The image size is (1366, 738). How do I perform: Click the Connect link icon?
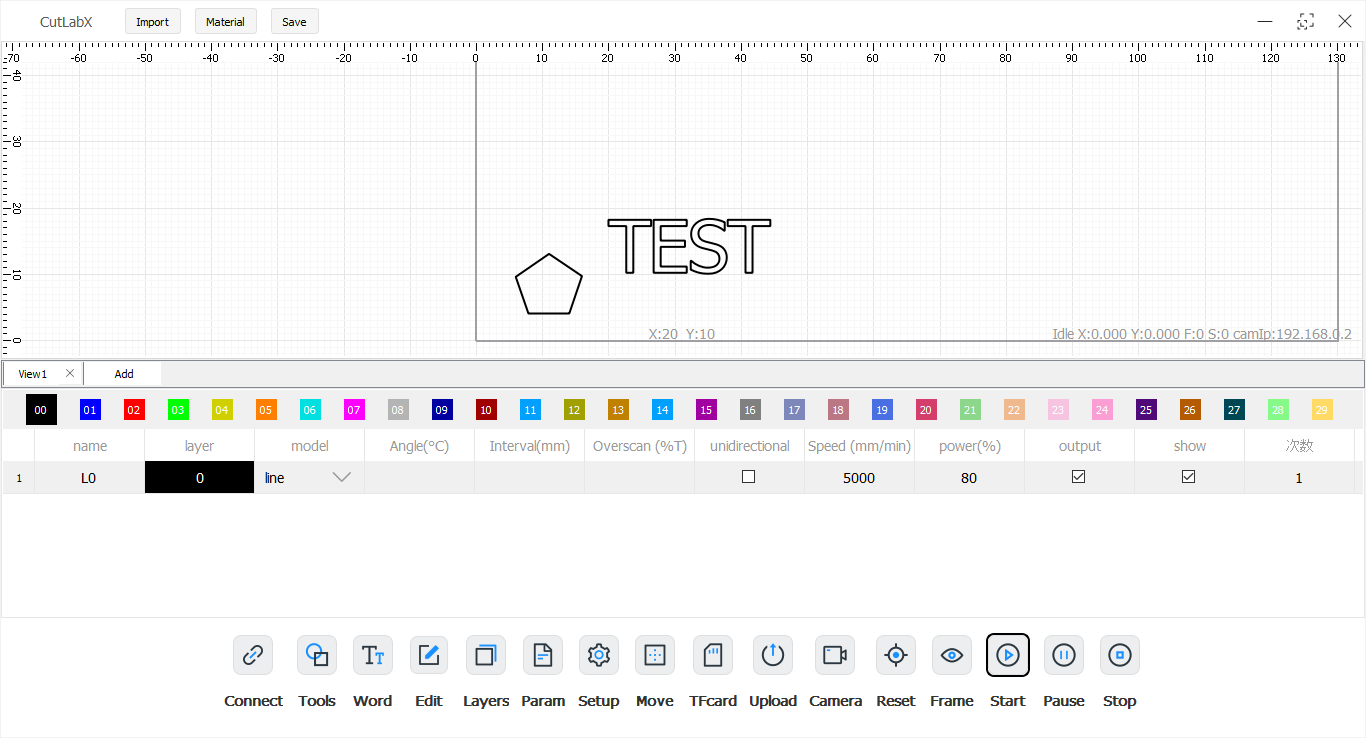[x=253, y=655]
